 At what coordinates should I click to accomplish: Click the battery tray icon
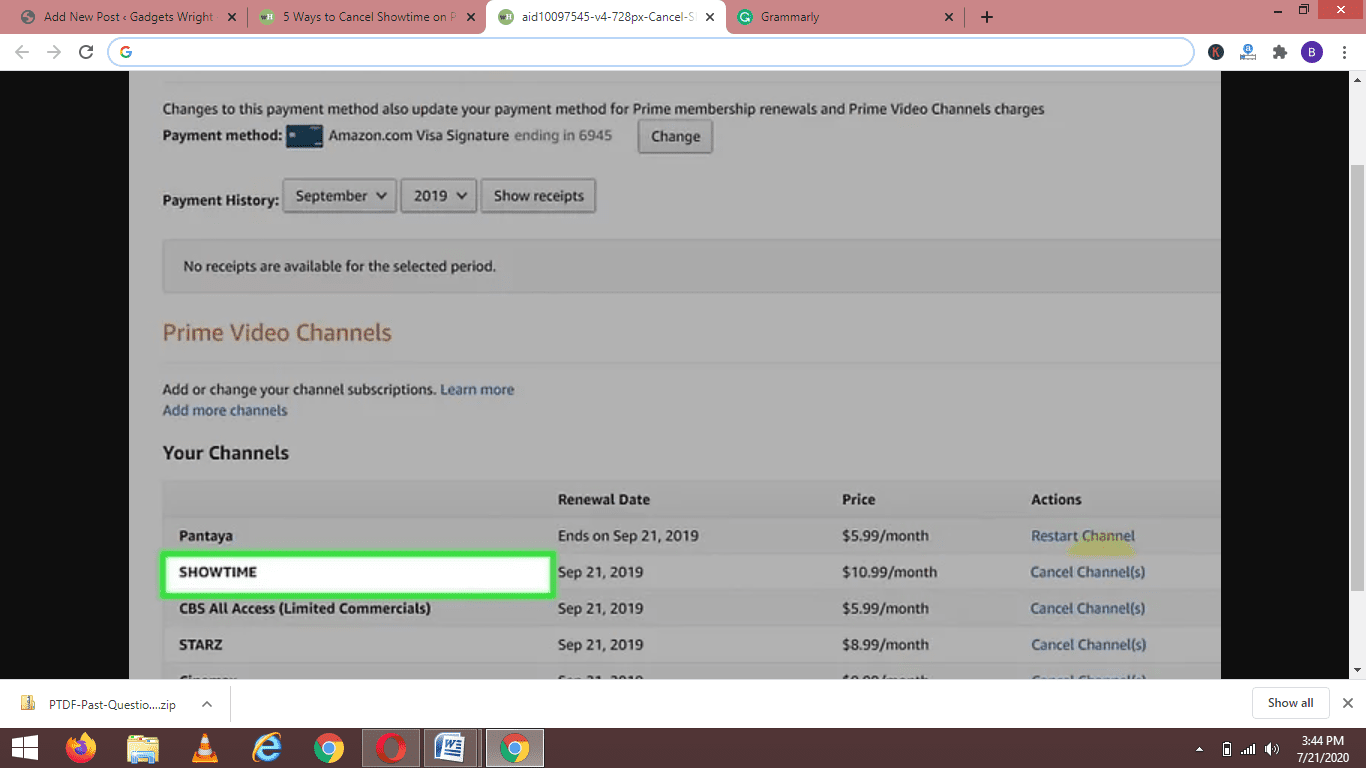(1227, 748)
